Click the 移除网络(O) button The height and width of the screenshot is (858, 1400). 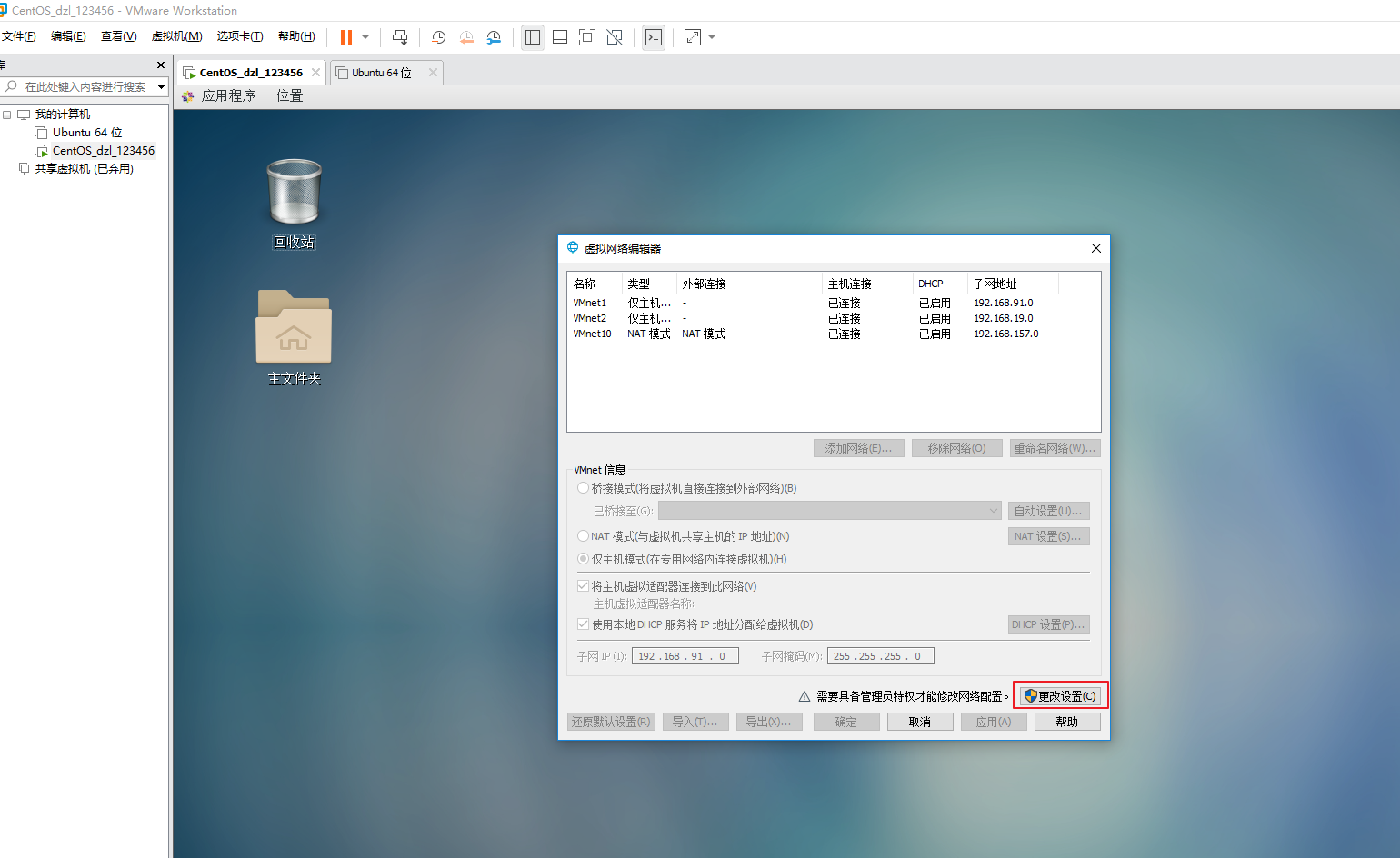(957, 448)
